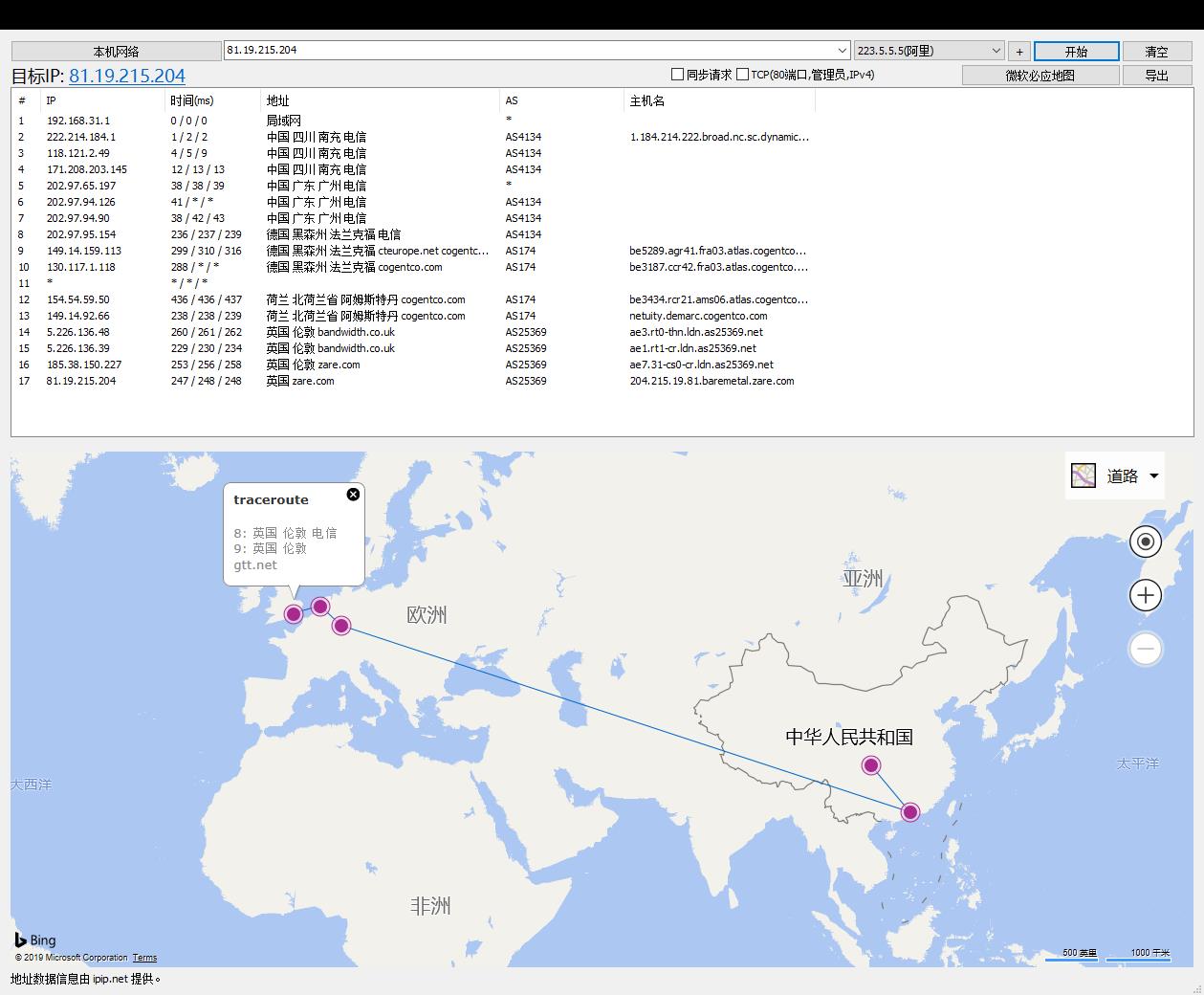Click the 清空 button
This screenshot has width=1204, height=995.
(x=1156, y=52)
